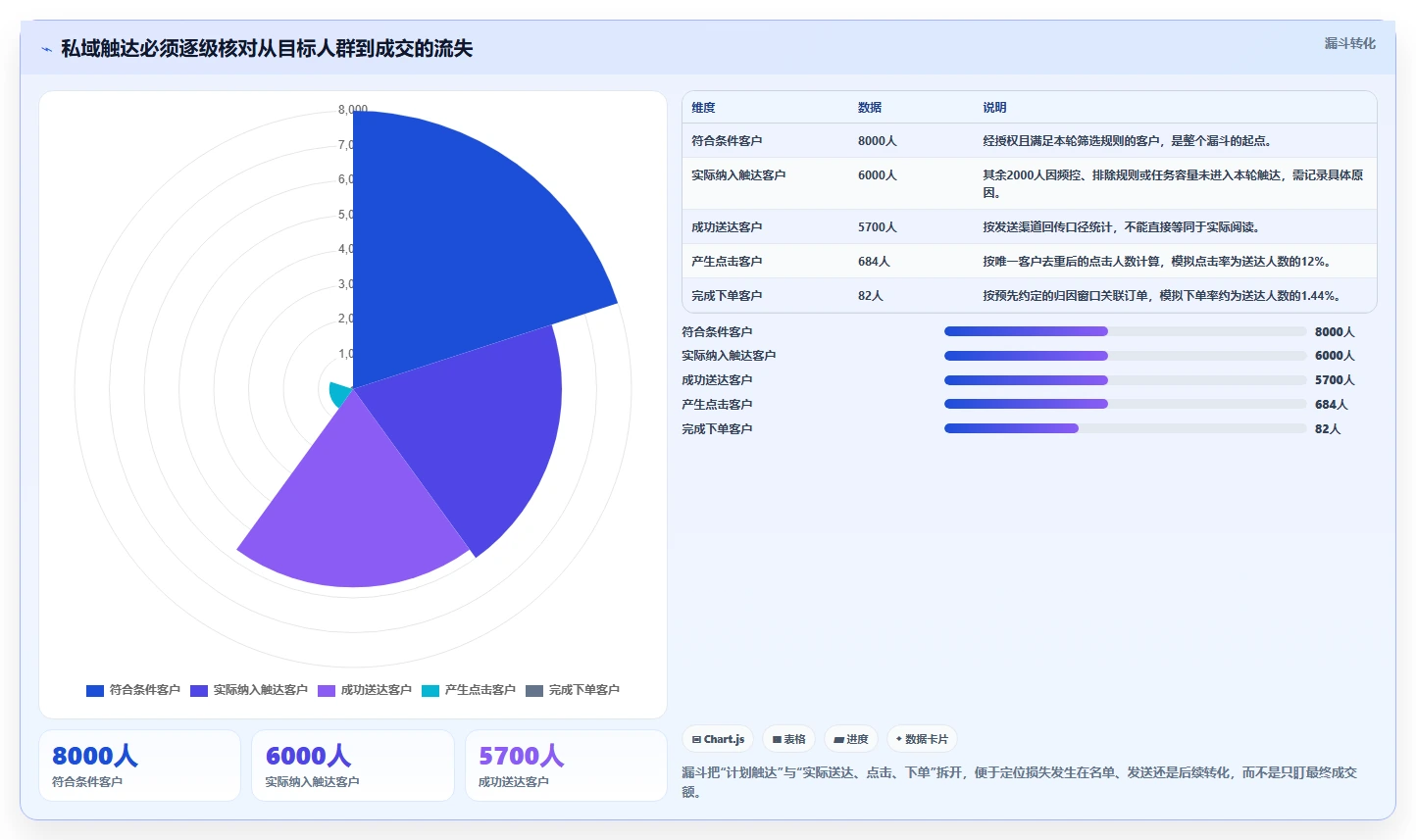Click the 6000人 progress bar for 实际纳入触达客户
This screenshot has width=1416, height=840.
click(x=1125, y=356)
